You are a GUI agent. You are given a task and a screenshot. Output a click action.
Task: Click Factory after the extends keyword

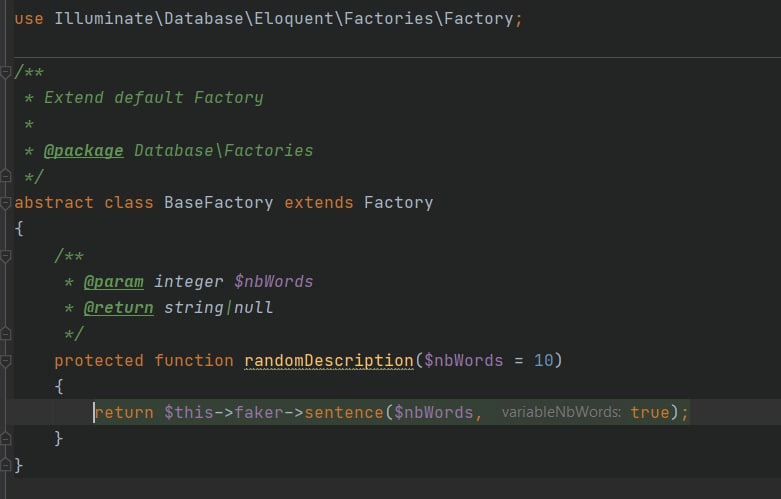tap(398, 202)
